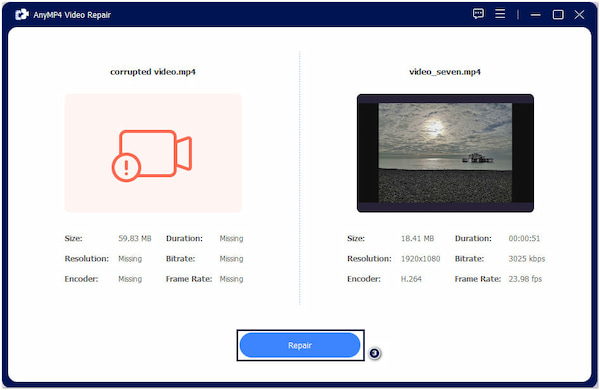
Task: Select the pale pink corrupted video placeholder
Action: click(x=153, y=153)
